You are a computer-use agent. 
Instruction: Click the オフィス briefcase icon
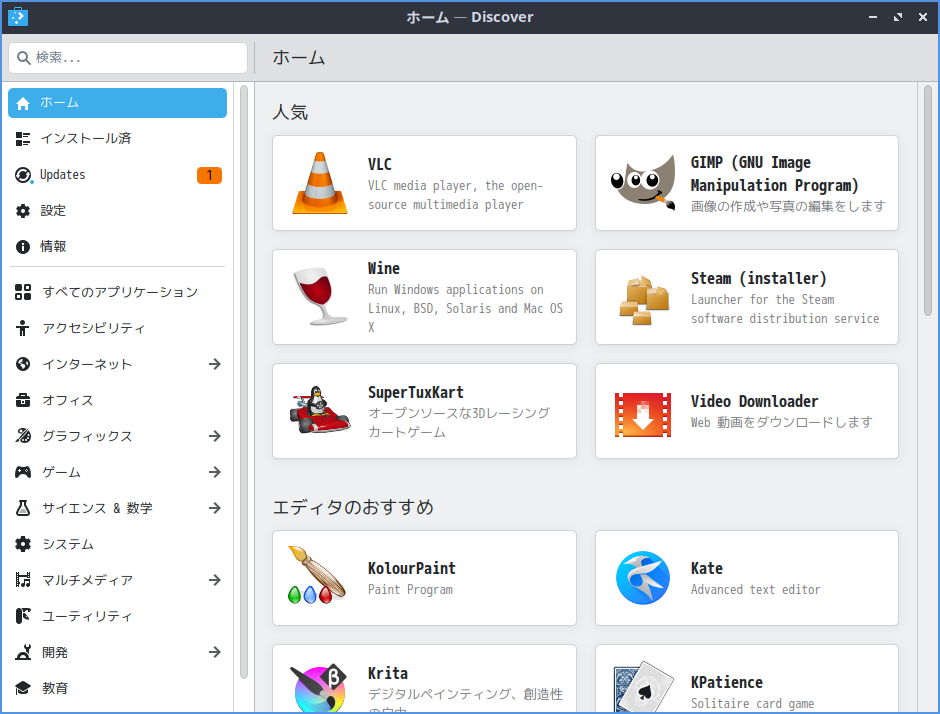coord(23,400)
